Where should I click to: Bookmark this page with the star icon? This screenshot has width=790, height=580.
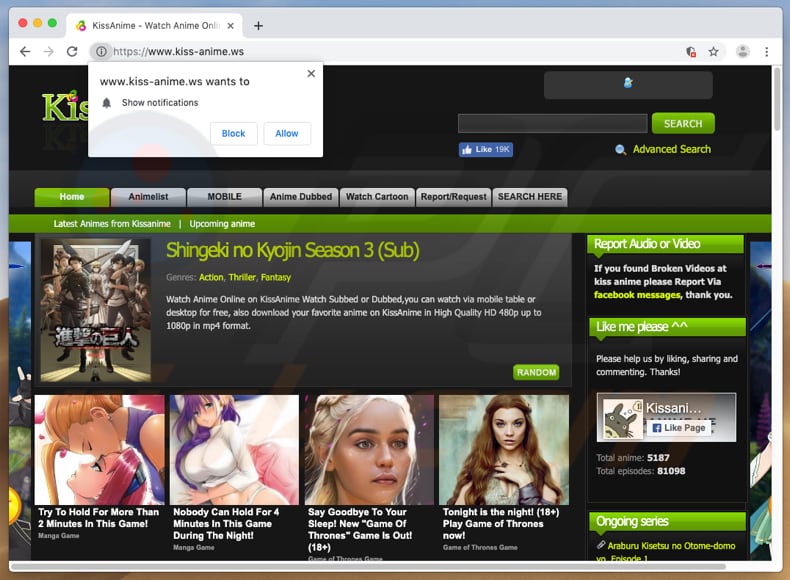coord(713,51)
